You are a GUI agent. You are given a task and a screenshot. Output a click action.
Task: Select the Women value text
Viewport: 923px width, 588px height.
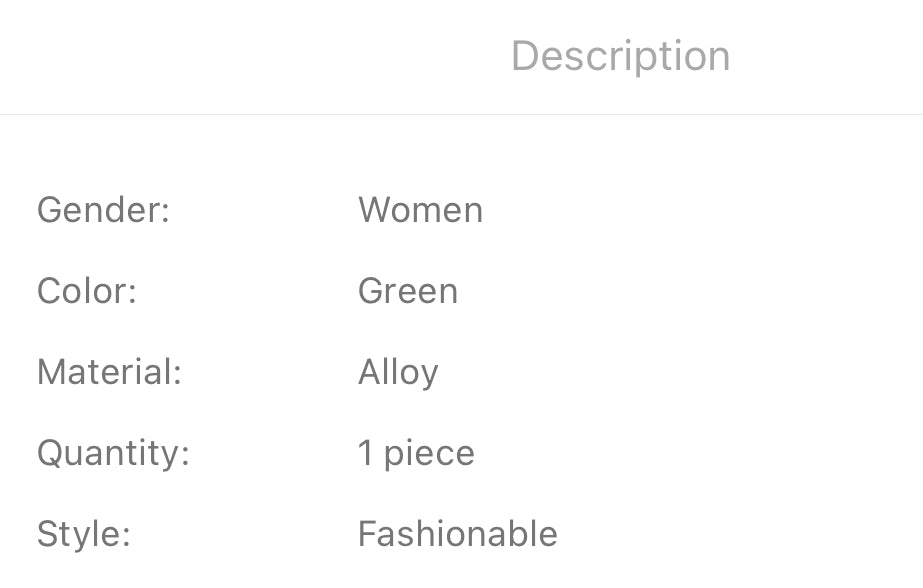pos(420,210)
